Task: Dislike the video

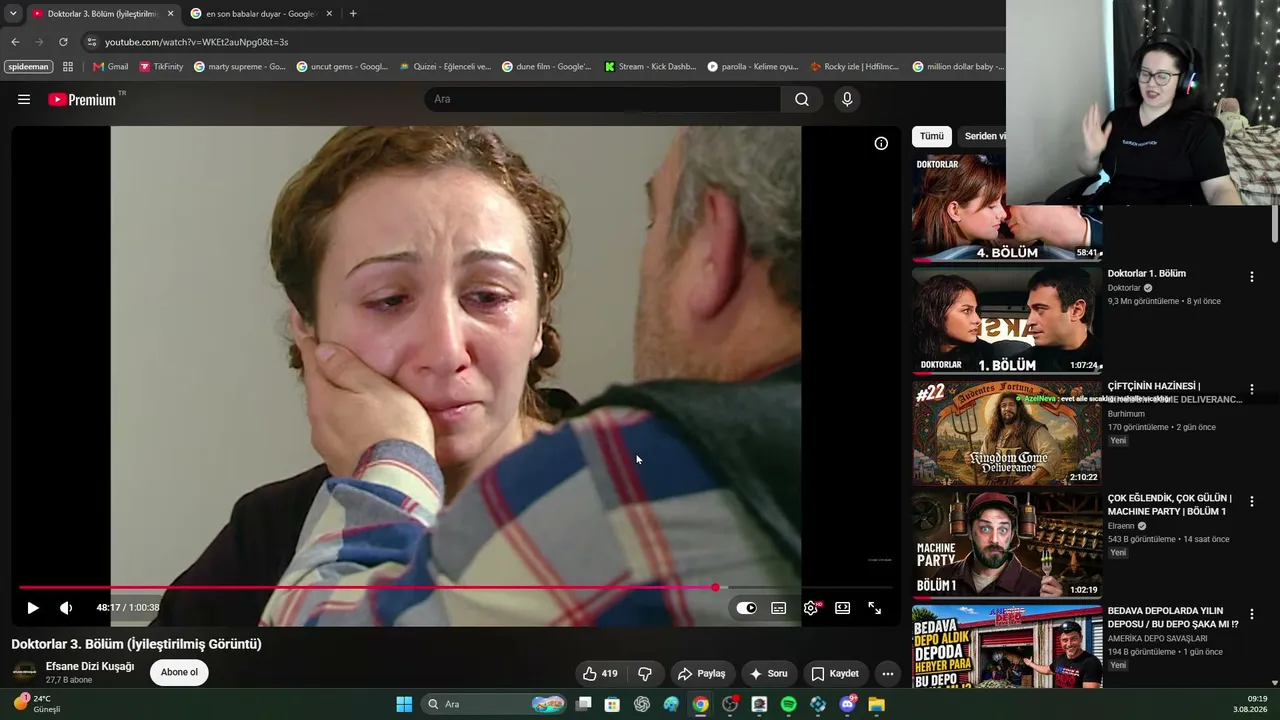Action: [645, 673]
